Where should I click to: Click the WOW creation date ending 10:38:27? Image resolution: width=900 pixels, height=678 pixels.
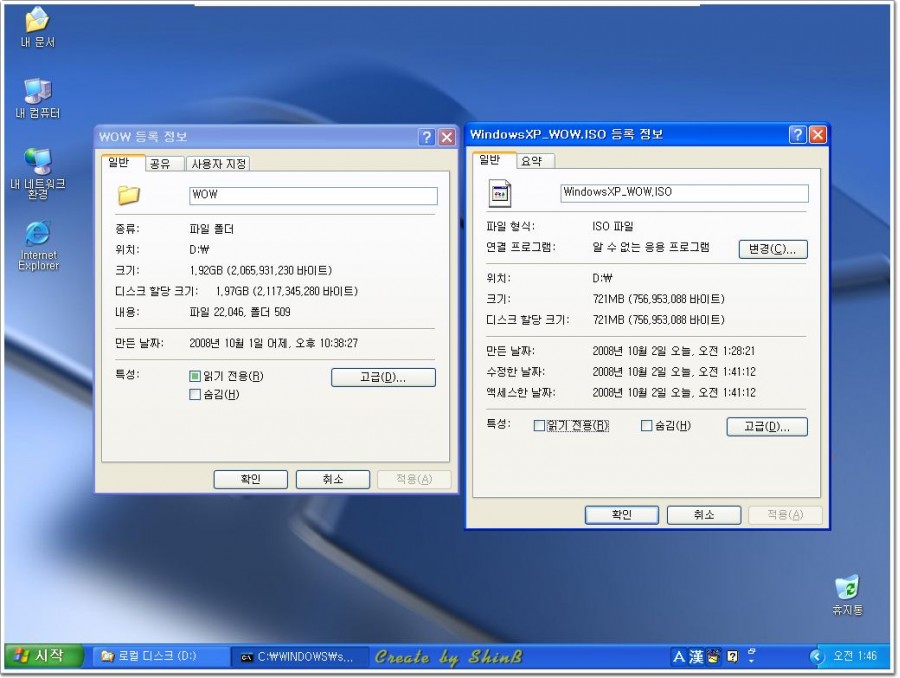274,343
